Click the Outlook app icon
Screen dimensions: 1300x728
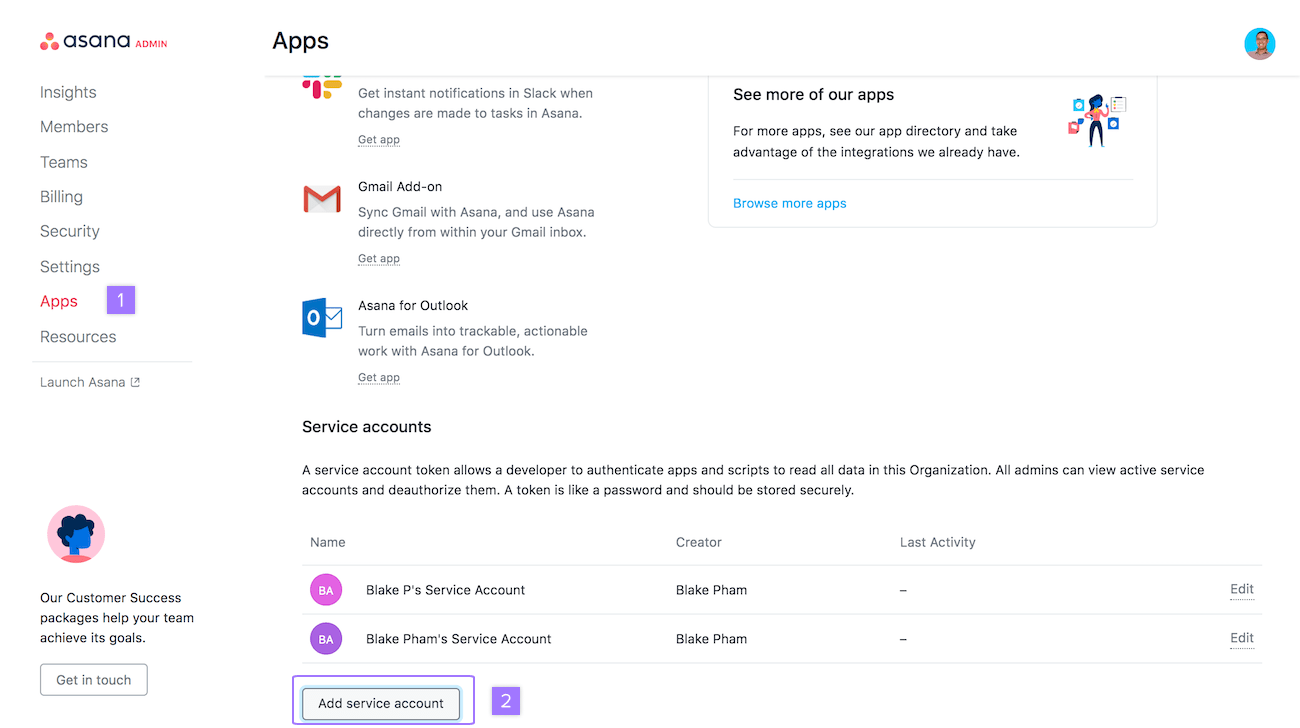322,317
